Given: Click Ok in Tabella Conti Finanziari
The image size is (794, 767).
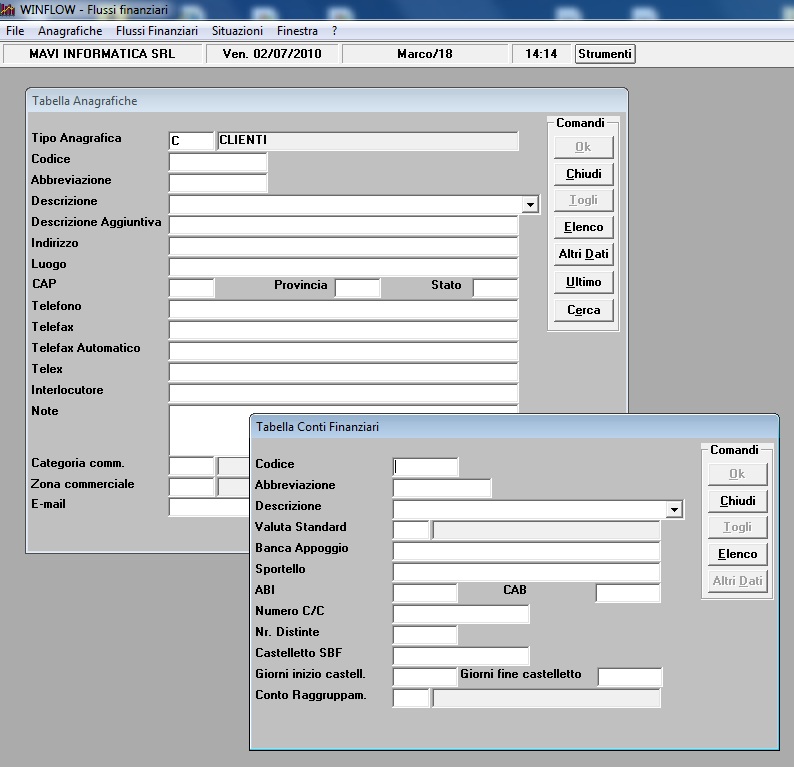Looking at the screenshot, I should (x=737, y=474).
